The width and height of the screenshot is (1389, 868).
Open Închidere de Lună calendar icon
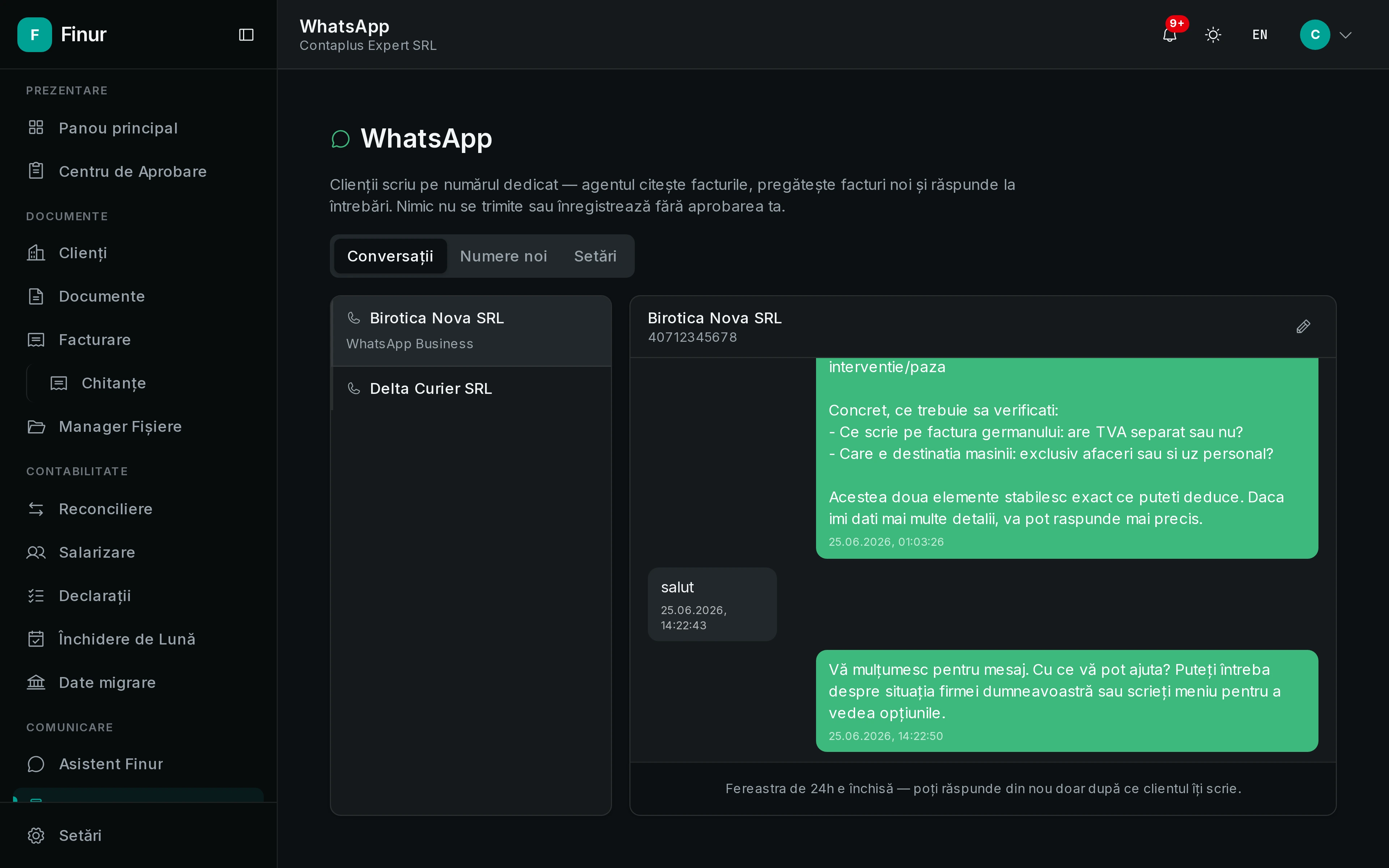36,639
